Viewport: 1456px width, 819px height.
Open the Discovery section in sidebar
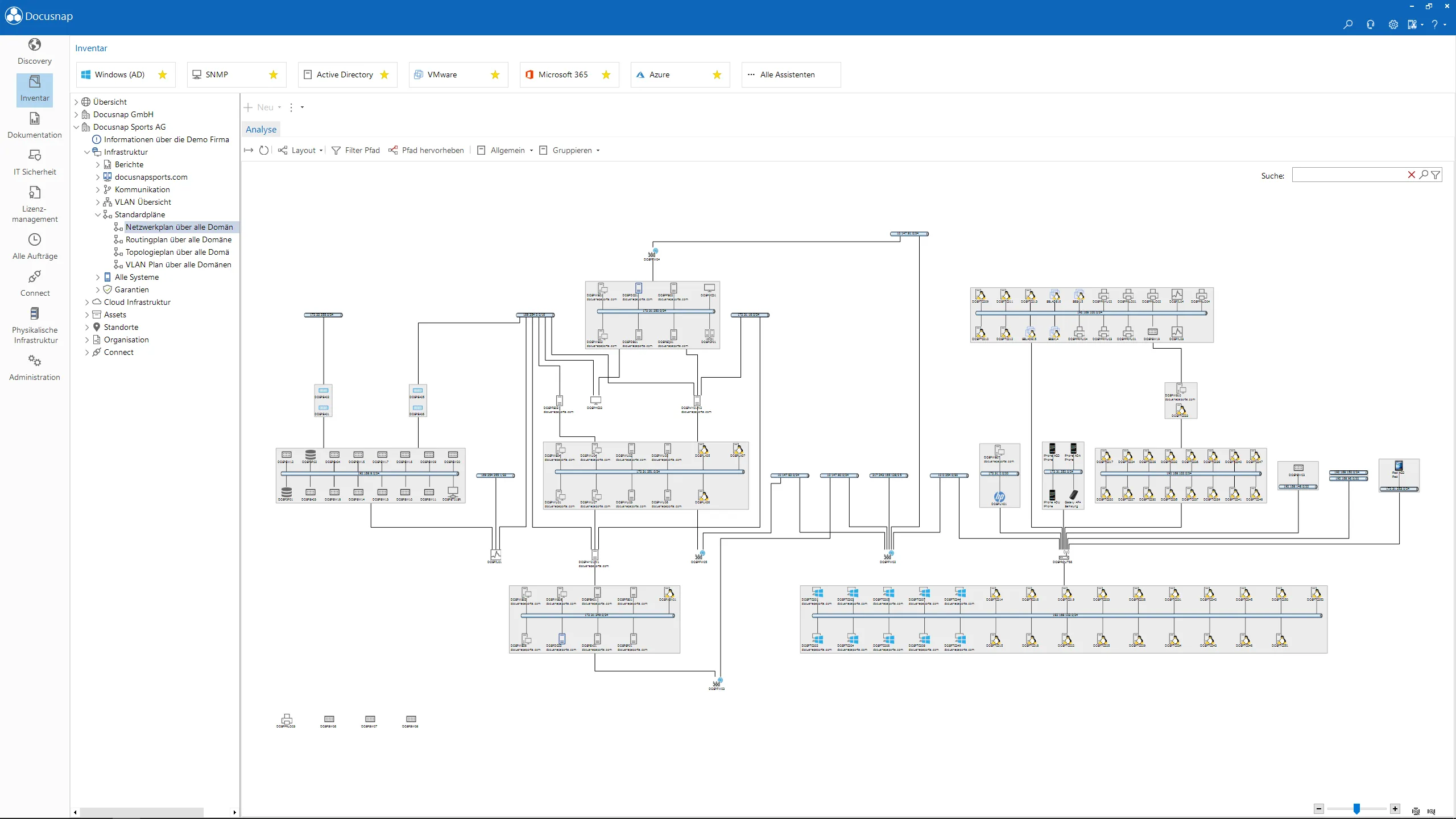[x=35, y=52]
